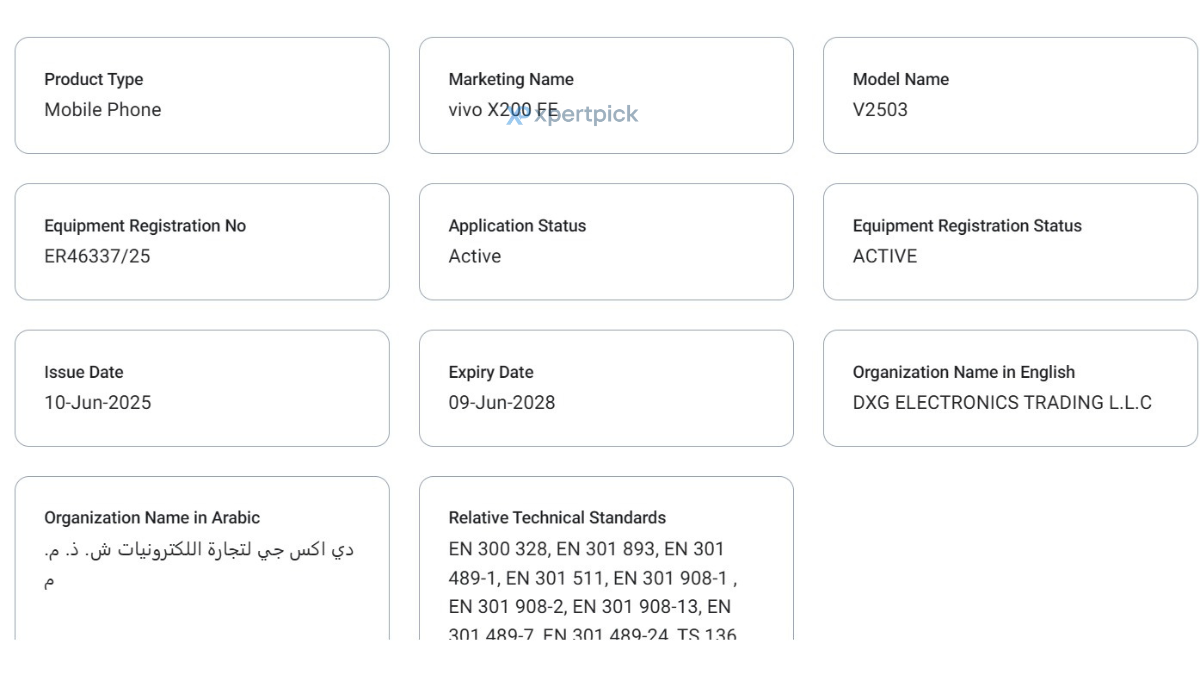Screen dimensions: 1200x680
Task: Select the Relative Technical Standards heading
Action: [557, 518]
